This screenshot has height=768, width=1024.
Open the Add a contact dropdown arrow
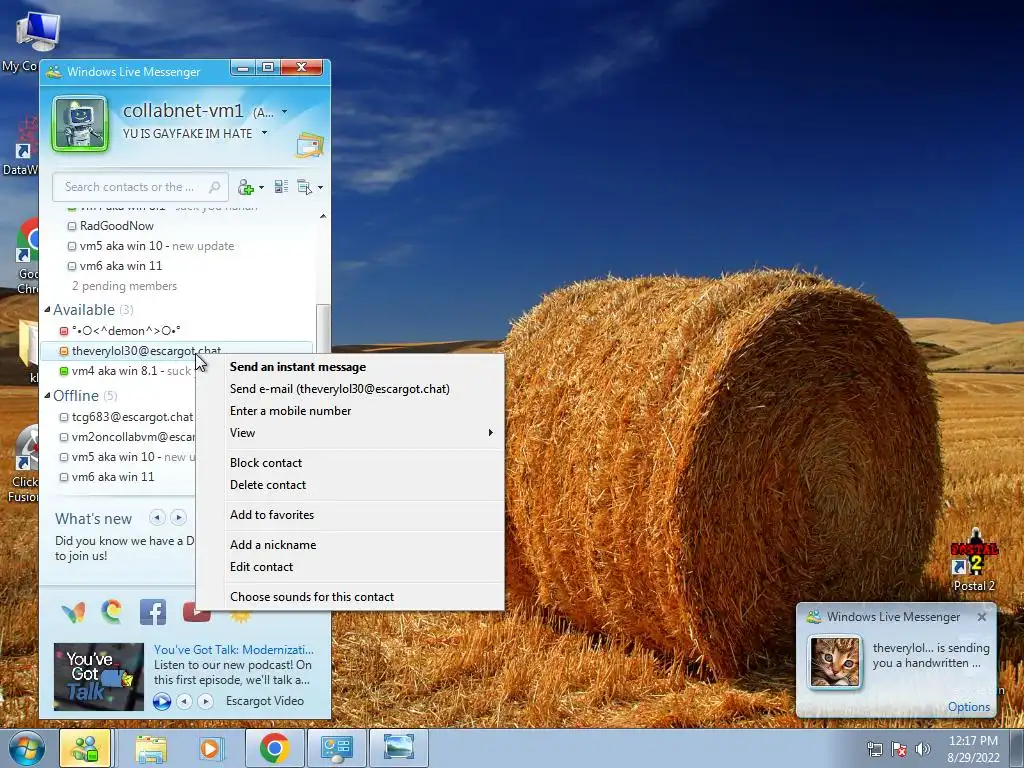pyautogui.click(x=261, y=188)
